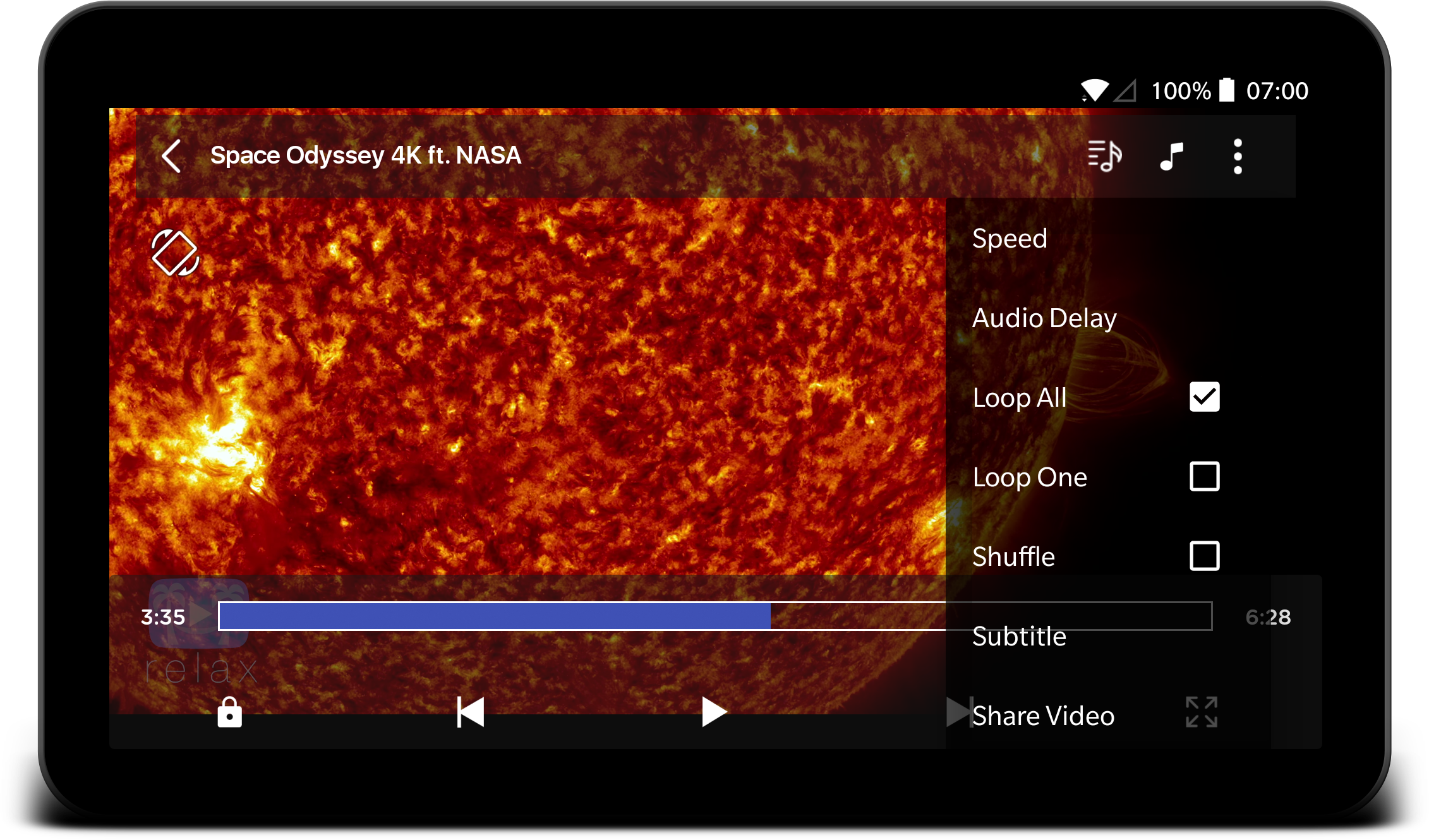Tap the screen rotation icon
Screen dimensions: 1429x840
[176, 253]
